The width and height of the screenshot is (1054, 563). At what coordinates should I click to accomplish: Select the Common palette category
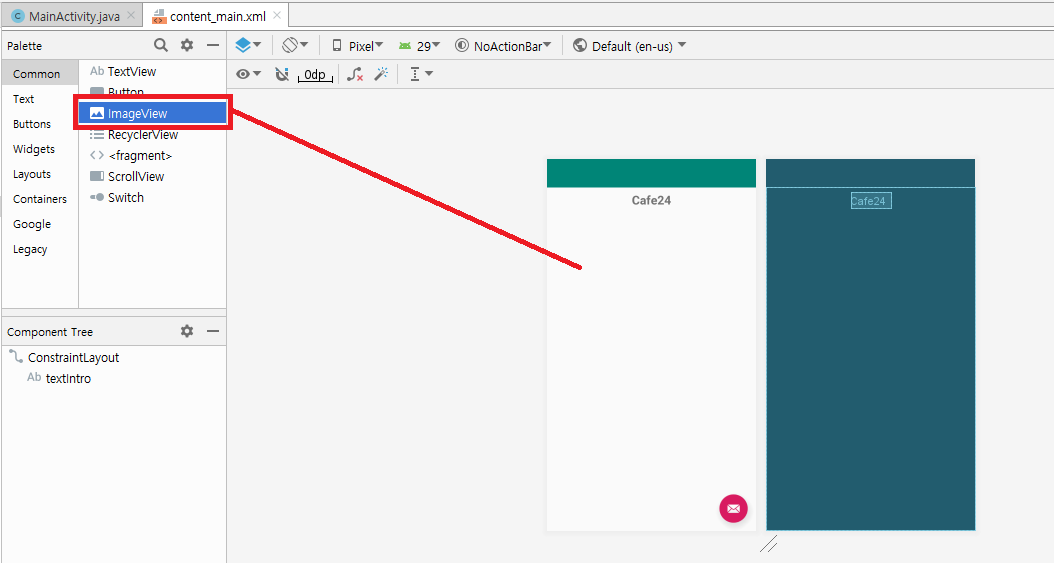click(40, 74)
